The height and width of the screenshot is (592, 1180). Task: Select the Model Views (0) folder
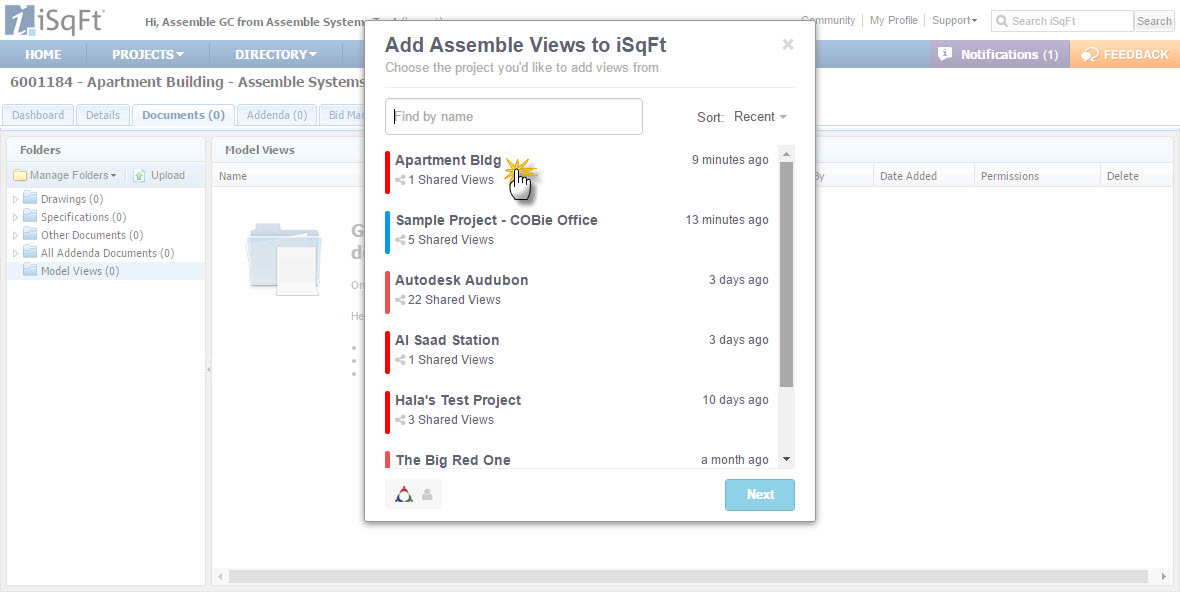(x=106, y=271)
